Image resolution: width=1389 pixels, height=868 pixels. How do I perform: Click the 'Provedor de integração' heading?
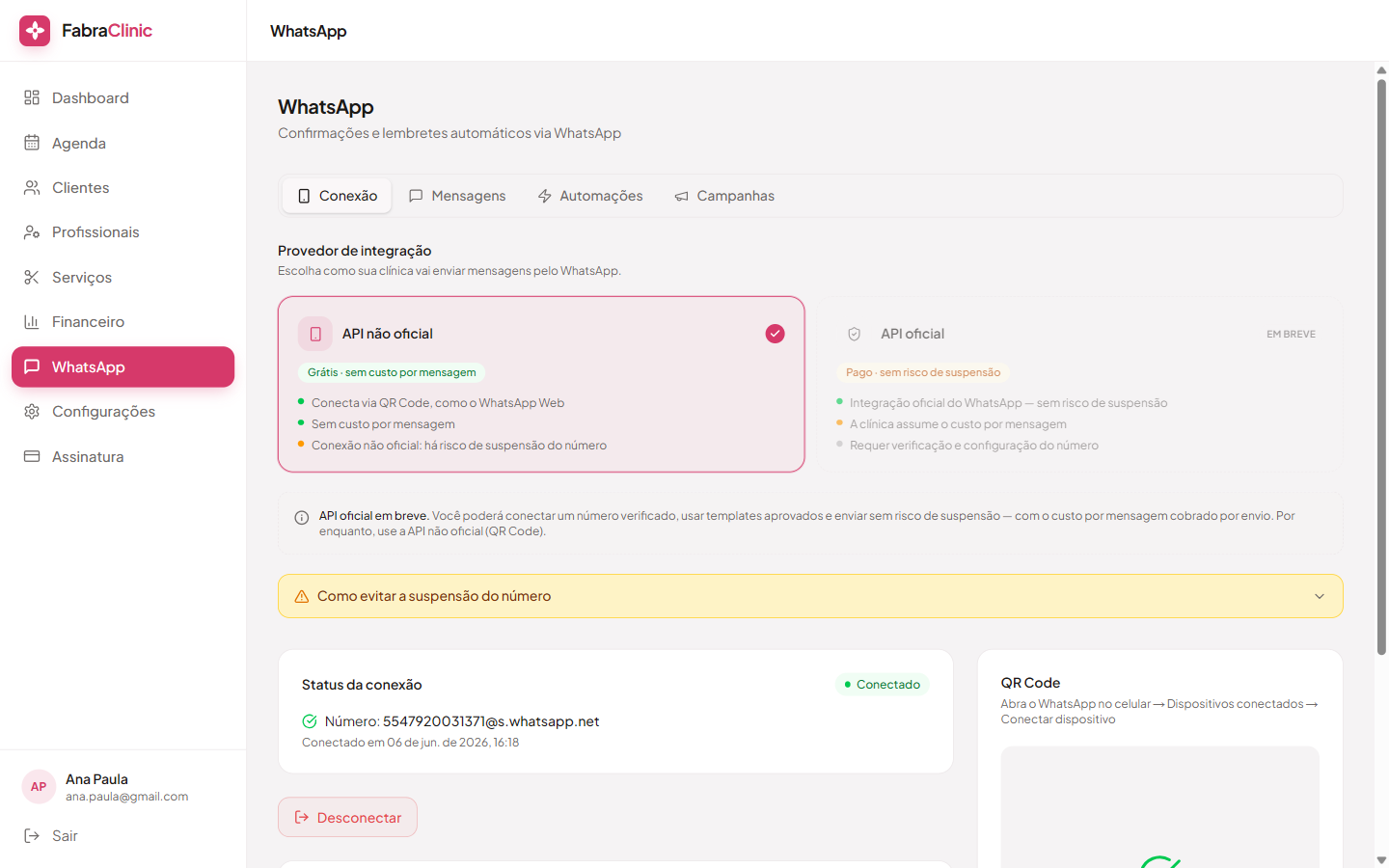[354, 251]
